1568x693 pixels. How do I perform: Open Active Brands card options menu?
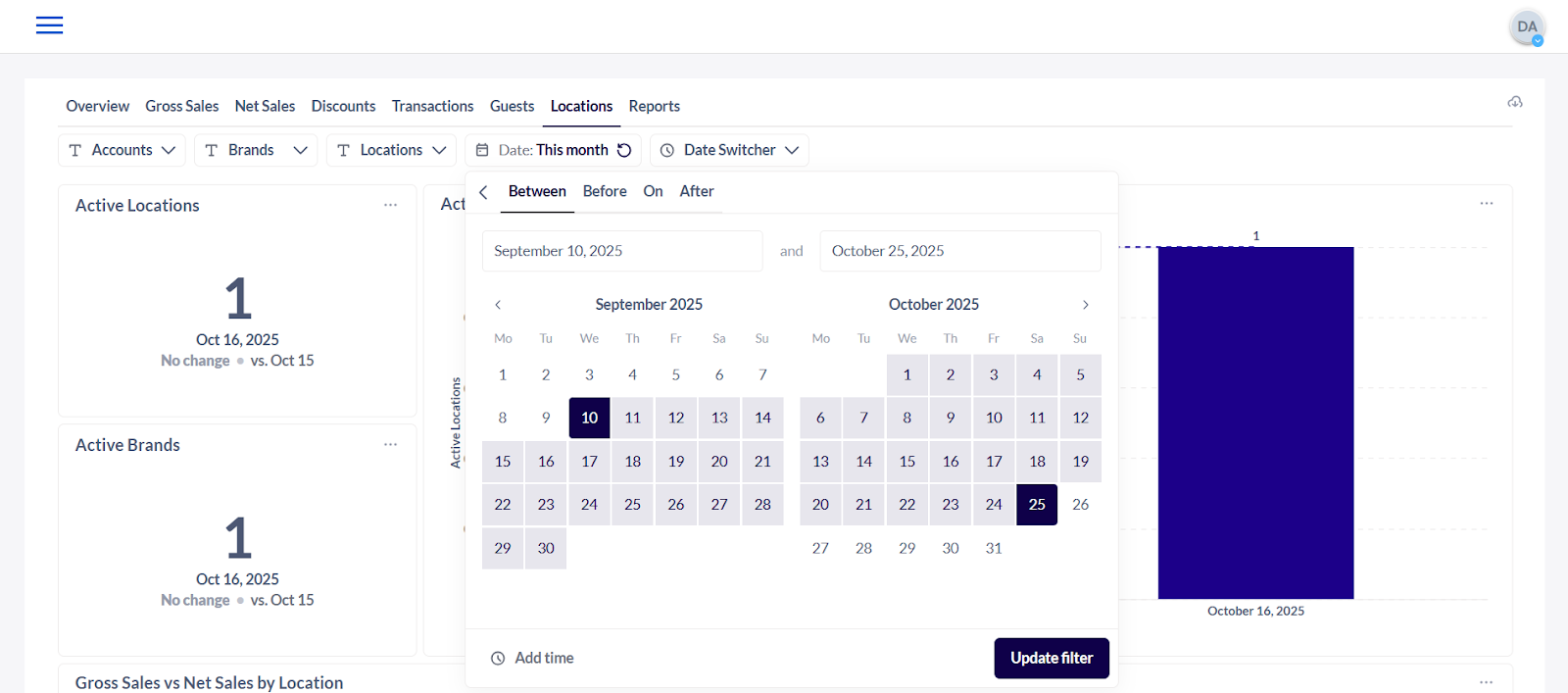point(390,445)
